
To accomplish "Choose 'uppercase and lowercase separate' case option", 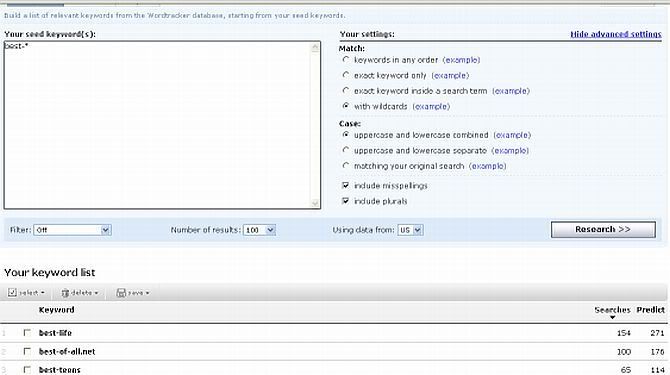I will click(346, 150).
